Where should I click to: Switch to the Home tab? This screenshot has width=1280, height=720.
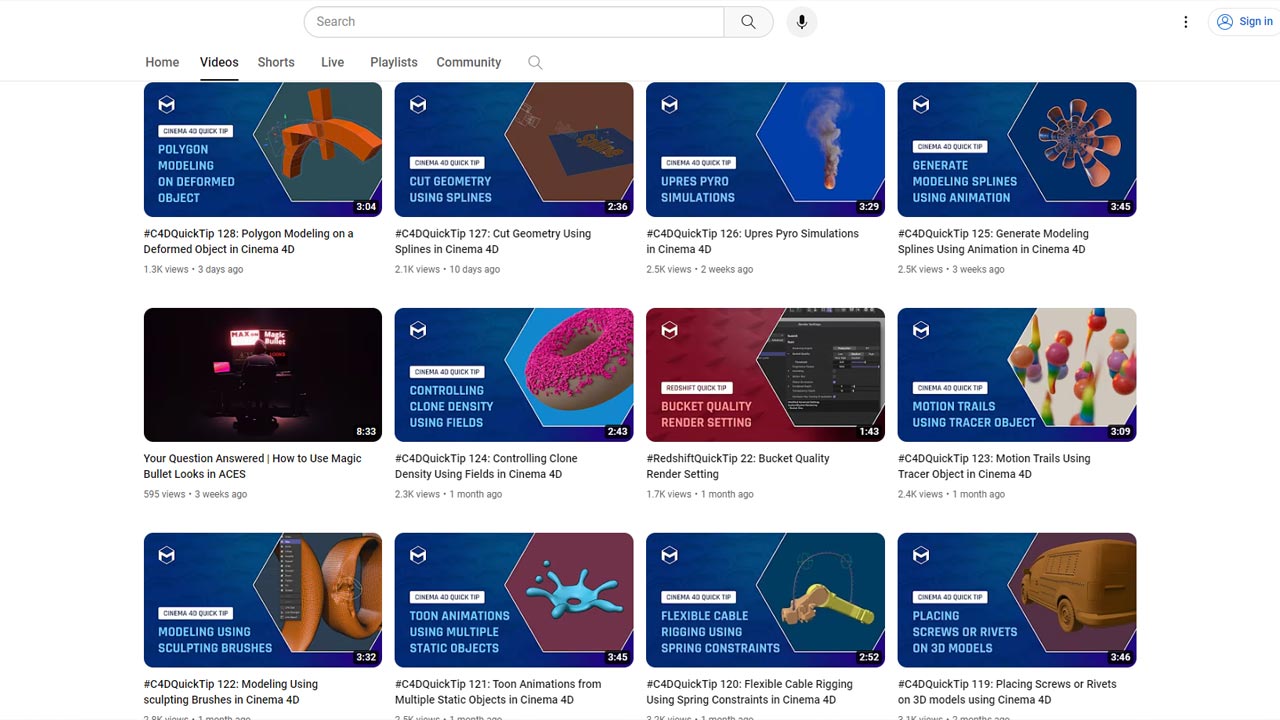pyautogui.click(x=162, y=62)
